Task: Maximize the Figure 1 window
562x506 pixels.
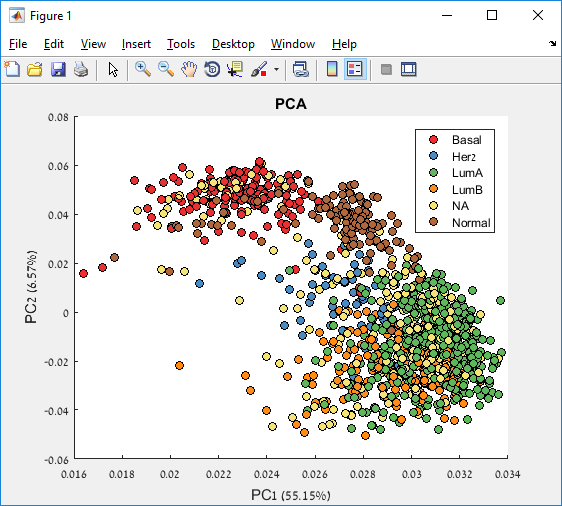Action: tap(492, 15)
